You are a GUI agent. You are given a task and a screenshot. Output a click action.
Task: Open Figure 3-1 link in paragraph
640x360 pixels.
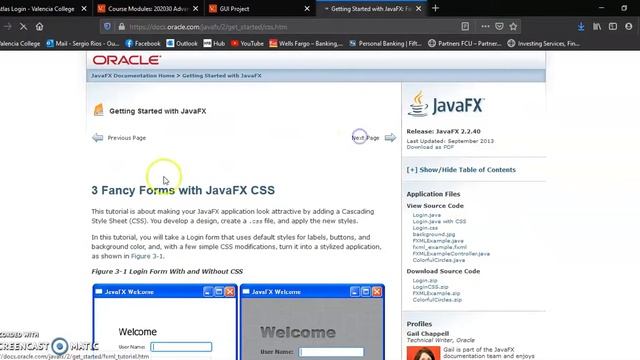pos(147,256)
